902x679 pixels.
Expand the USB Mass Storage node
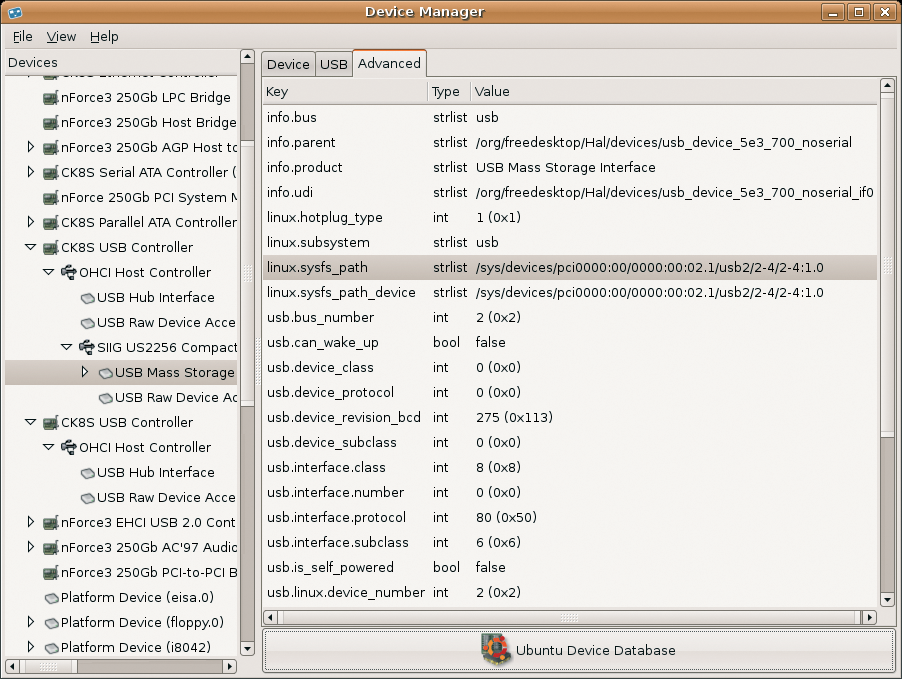[85, 372]
